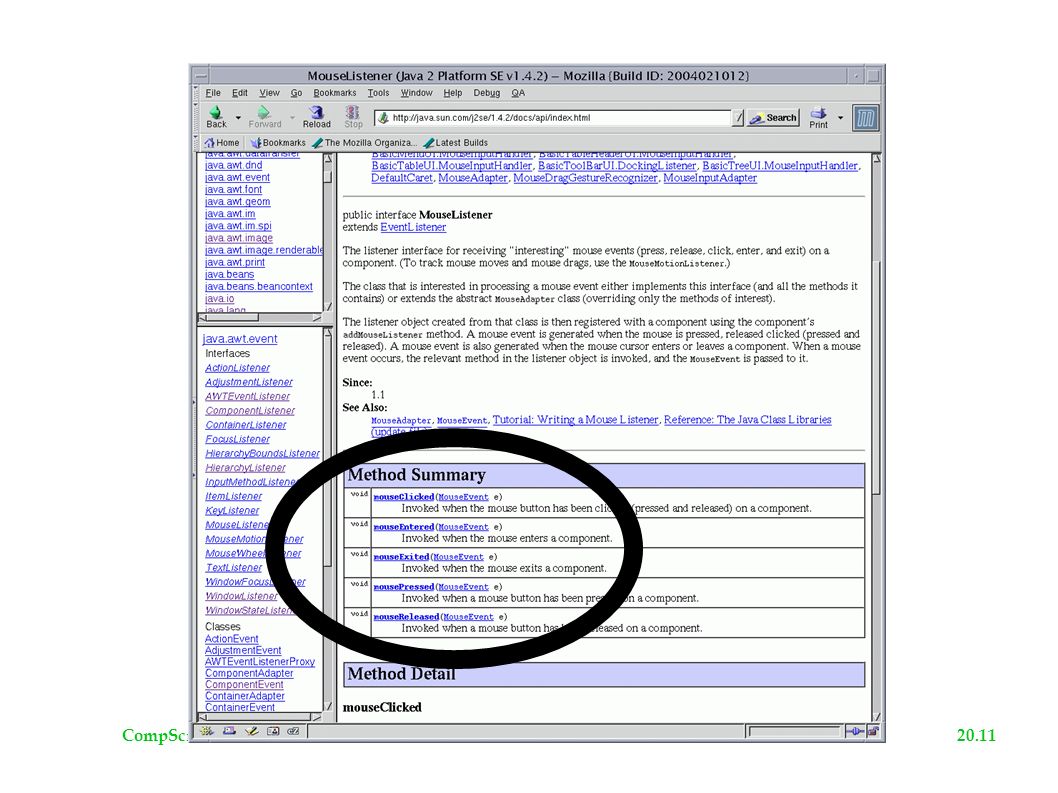This screenshot has width=1058, height=793.
Task: Open Mail from the status bar component icons
Action: tap(229, 731)
